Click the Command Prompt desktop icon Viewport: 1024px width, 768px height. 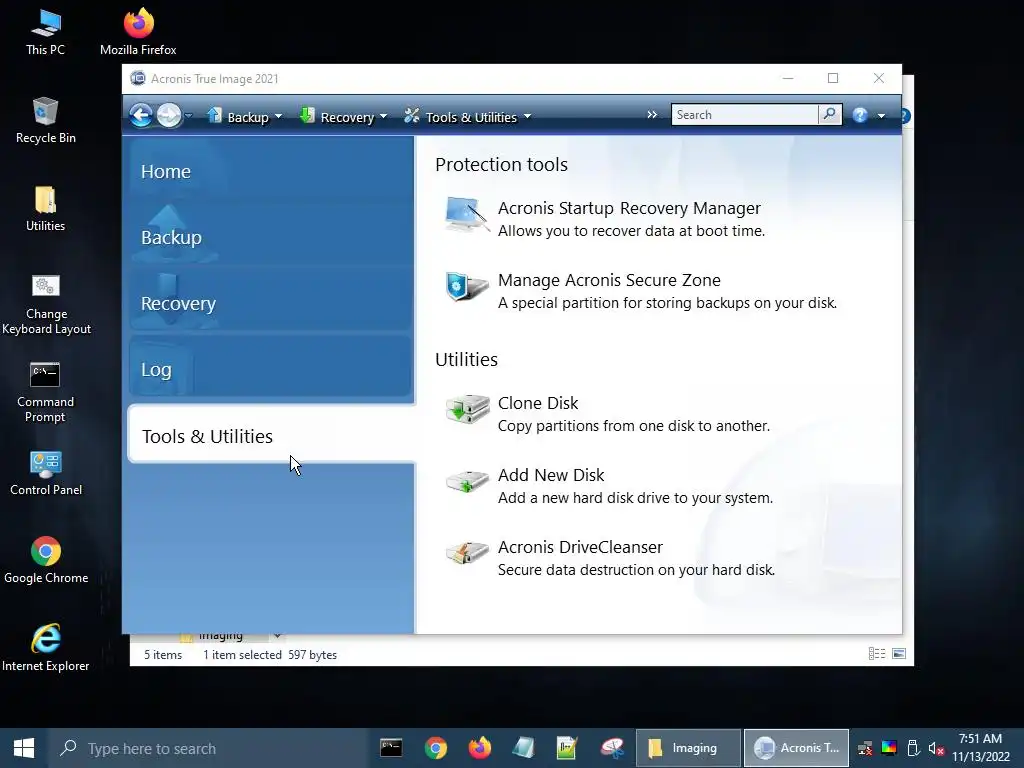click(x=45, y=392)
